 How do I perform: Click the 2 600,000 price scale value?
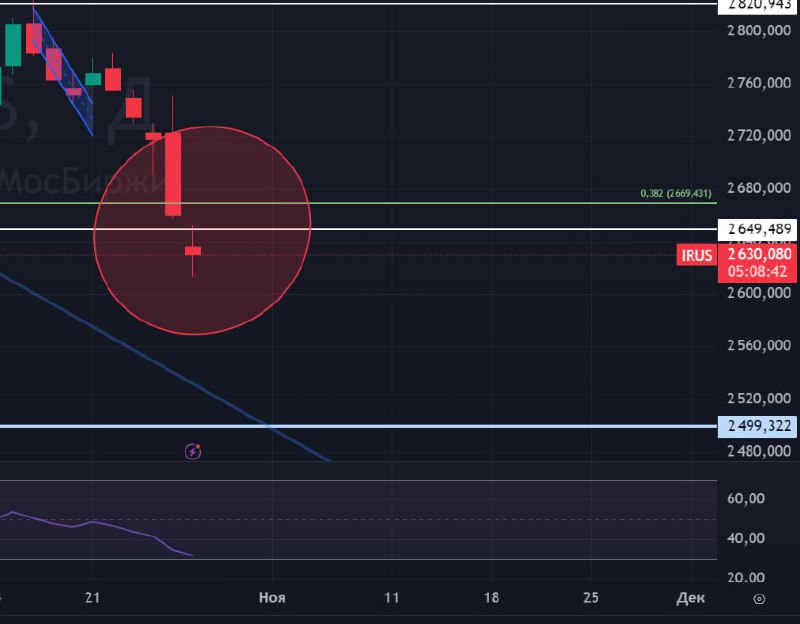point(759,293)
